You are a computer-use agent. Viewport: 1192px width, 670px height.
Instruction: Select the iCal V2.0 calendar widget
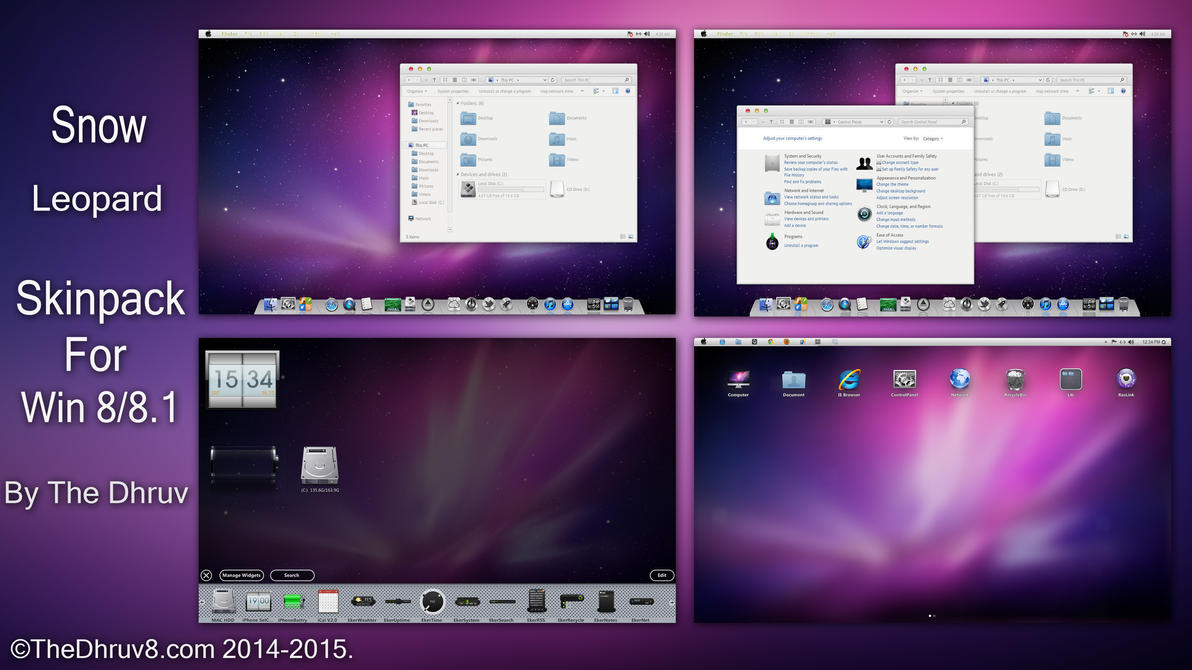(328, 601)
